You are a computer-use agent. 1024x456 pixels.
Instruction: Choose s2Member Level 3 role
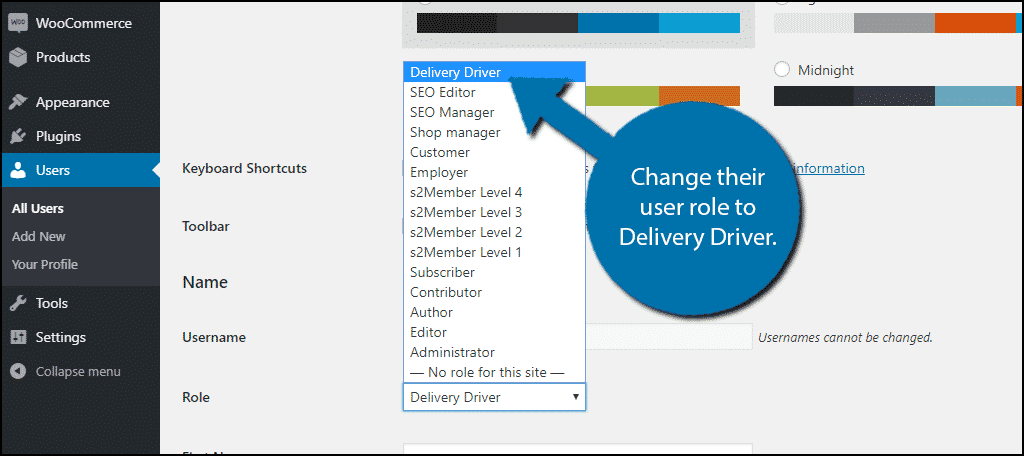click(494, 212)
